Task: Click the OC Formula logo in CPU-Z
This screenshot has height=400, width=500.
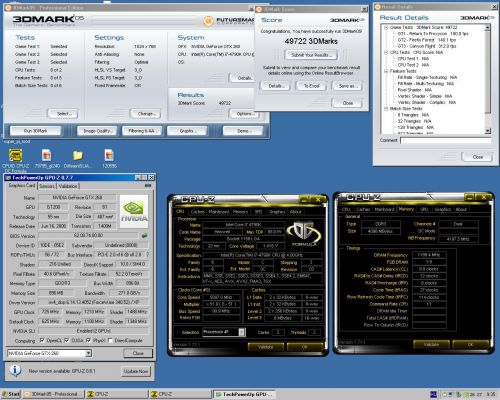Action: (304, 233)
